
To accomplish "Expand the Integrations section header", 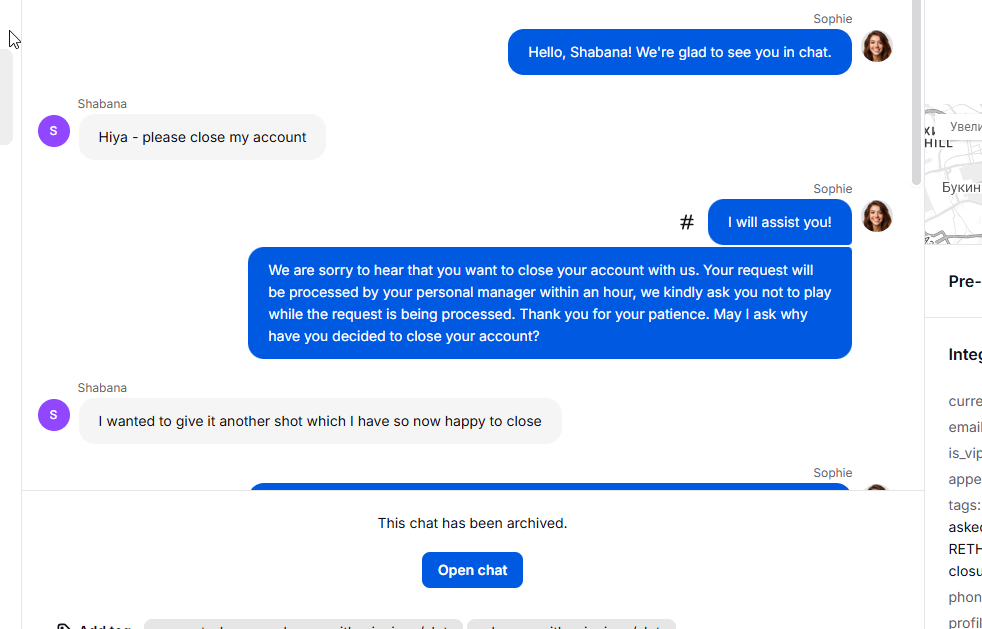I will coord(965,355).
